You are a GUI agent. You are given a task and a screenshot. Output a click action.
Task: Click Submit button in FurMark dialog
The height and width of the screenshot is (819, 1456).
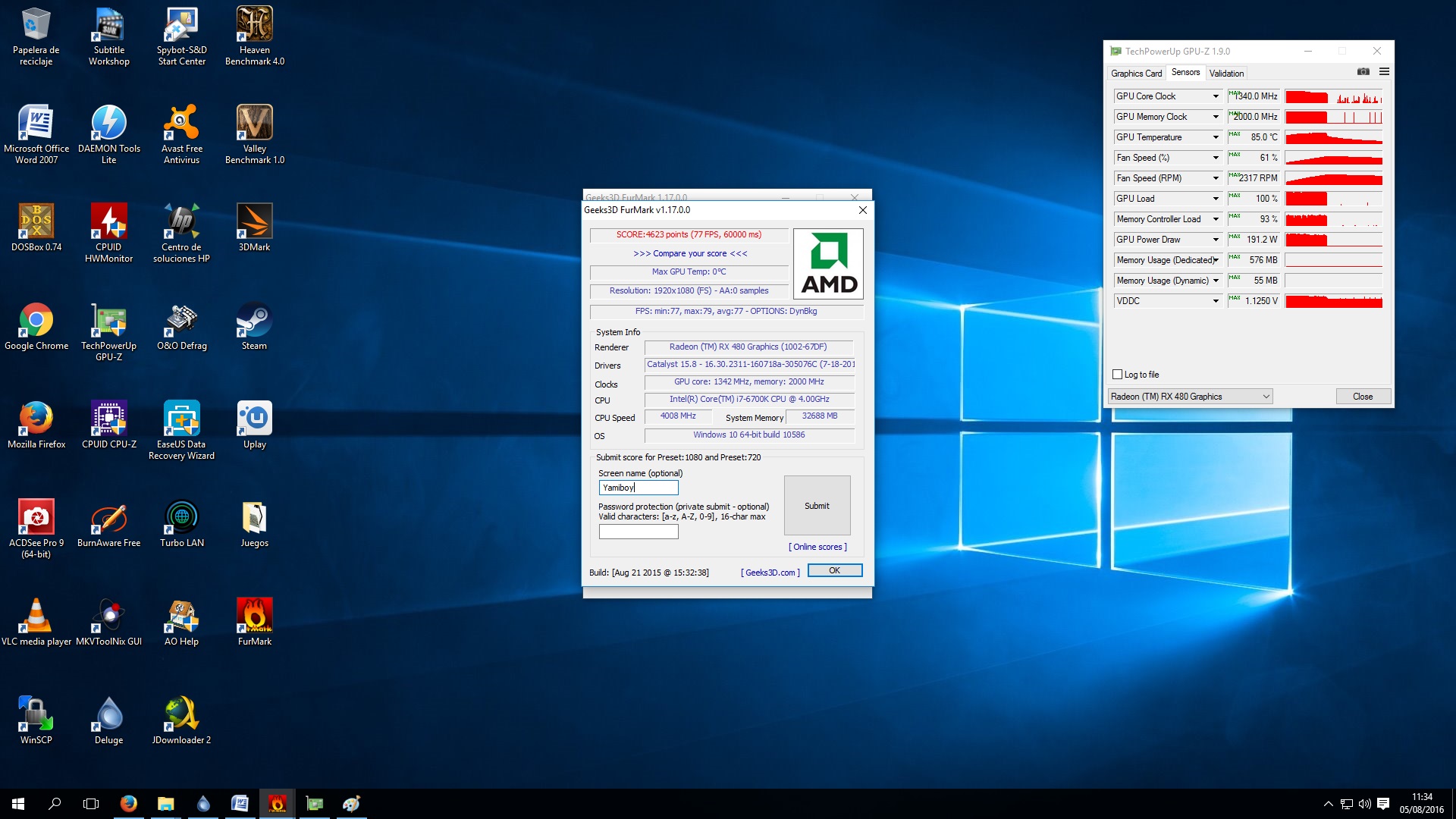(817, 506)
